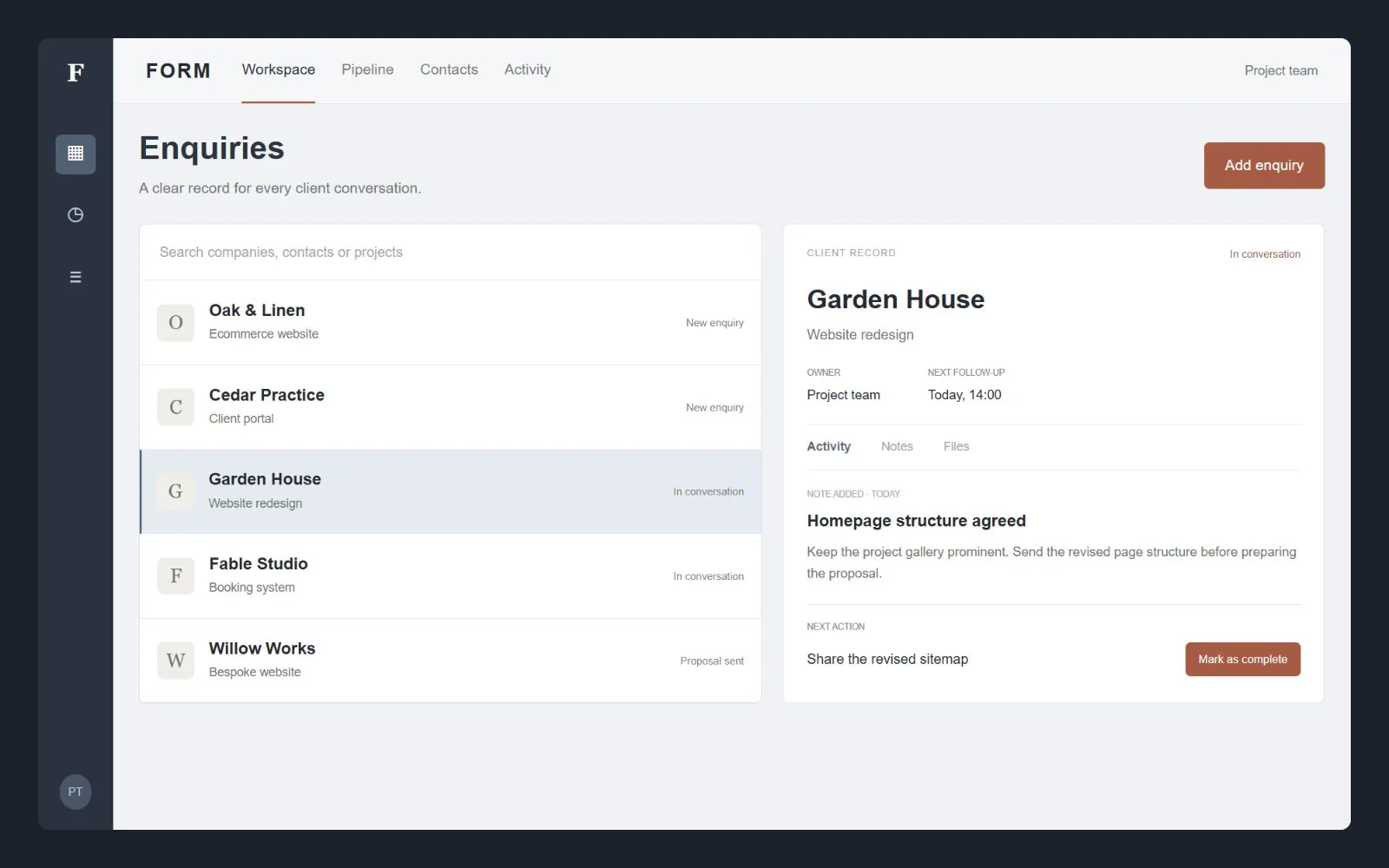Select the Willow Works enquiry name

click(x=262, y=648)
